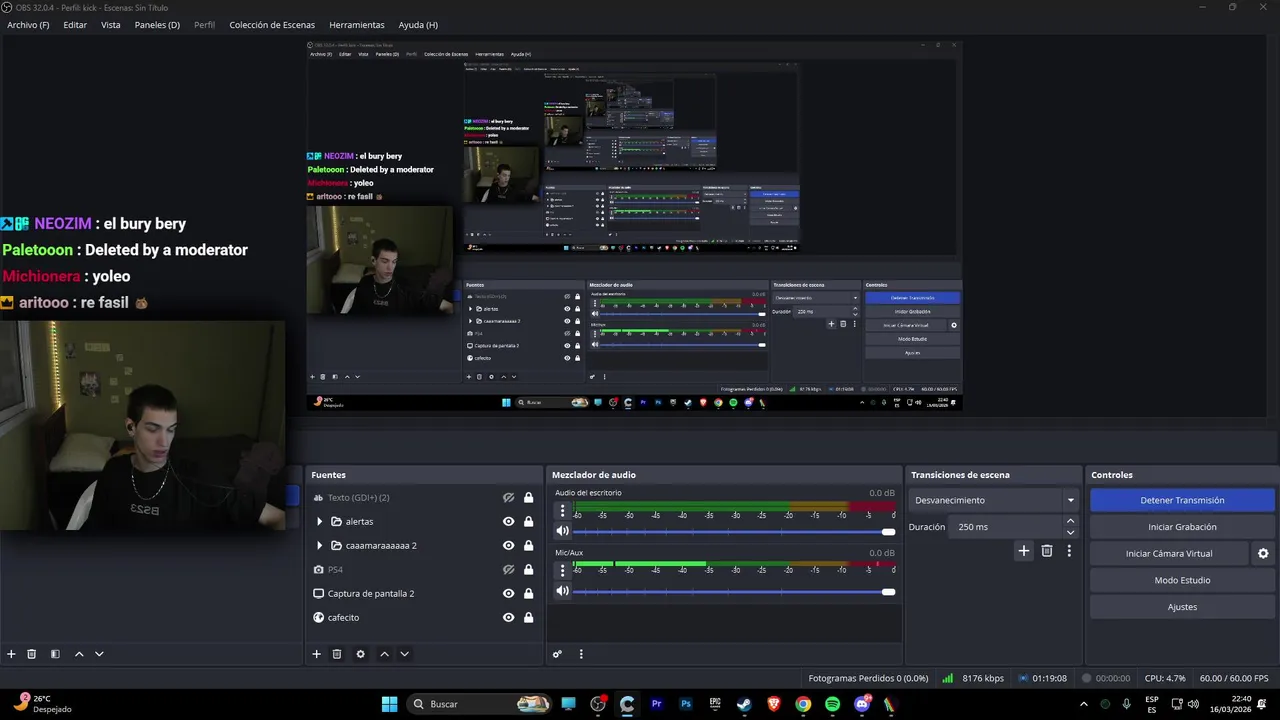Open Ajustes settings button
Viewport: 1280px width, 720px height.
pyautogui.click(x=1182, y=607)
